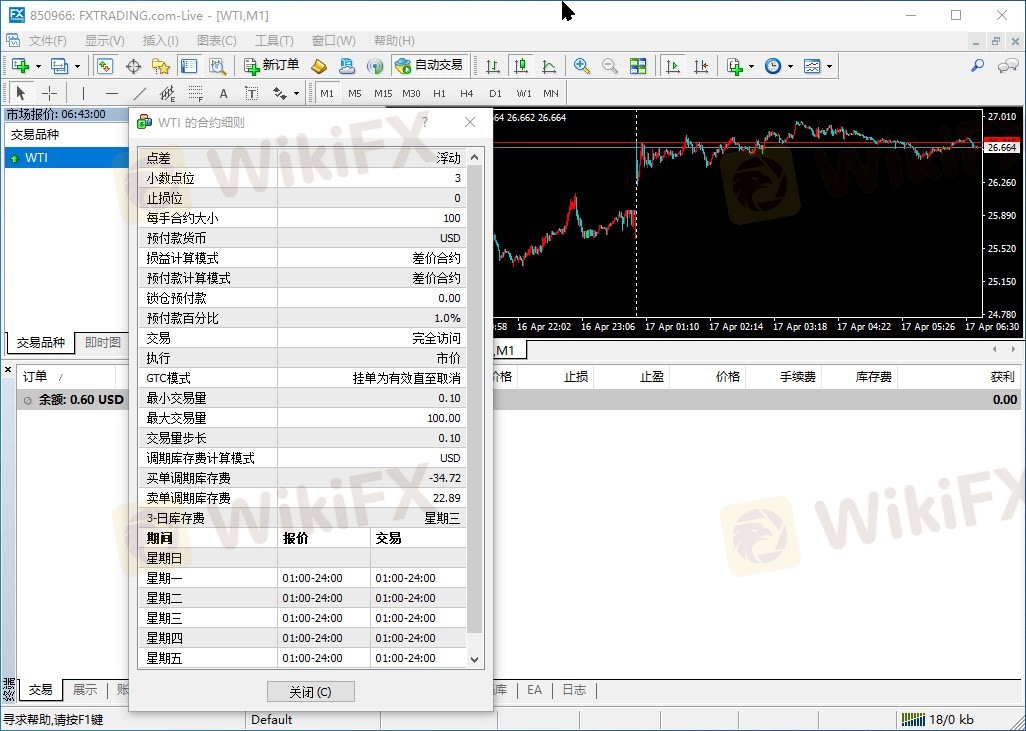Open the Navigator star-folder icon

pyautogui.click(x=161, y=66)
